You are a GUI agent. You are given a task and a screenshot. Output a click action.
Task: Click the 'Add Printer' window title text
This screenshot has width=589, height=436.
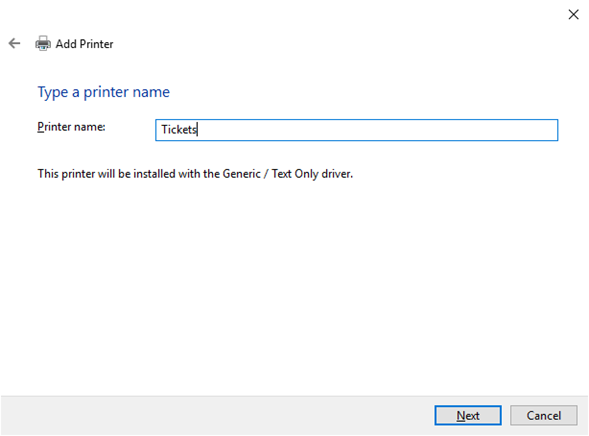click(85, 44)
